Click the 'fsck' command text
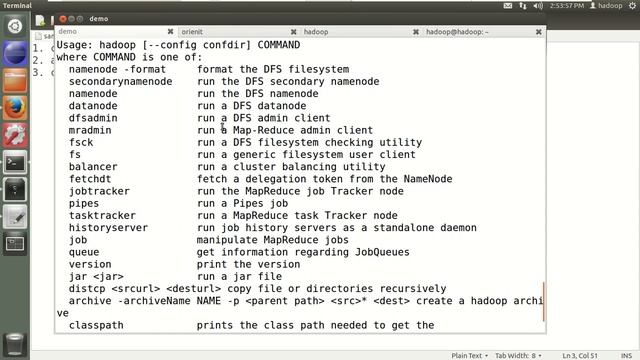This screenshot has width=640, height=360. pos(81,142)
